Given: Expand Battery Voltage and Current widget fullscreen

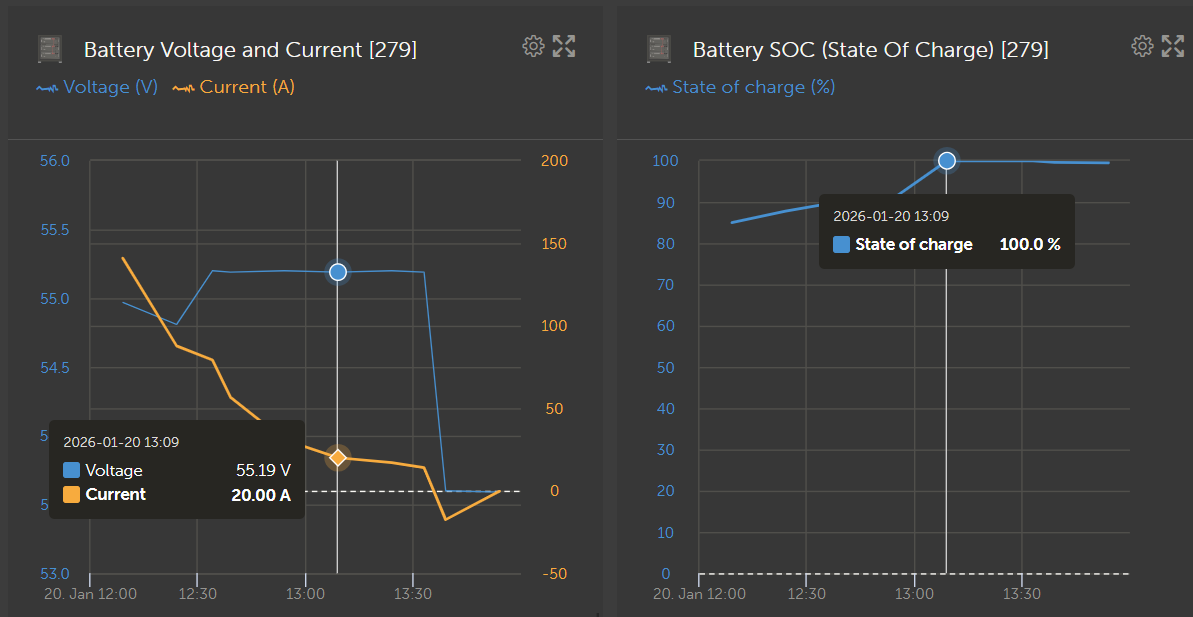Looking at the screenshot, I should (564, 46).
